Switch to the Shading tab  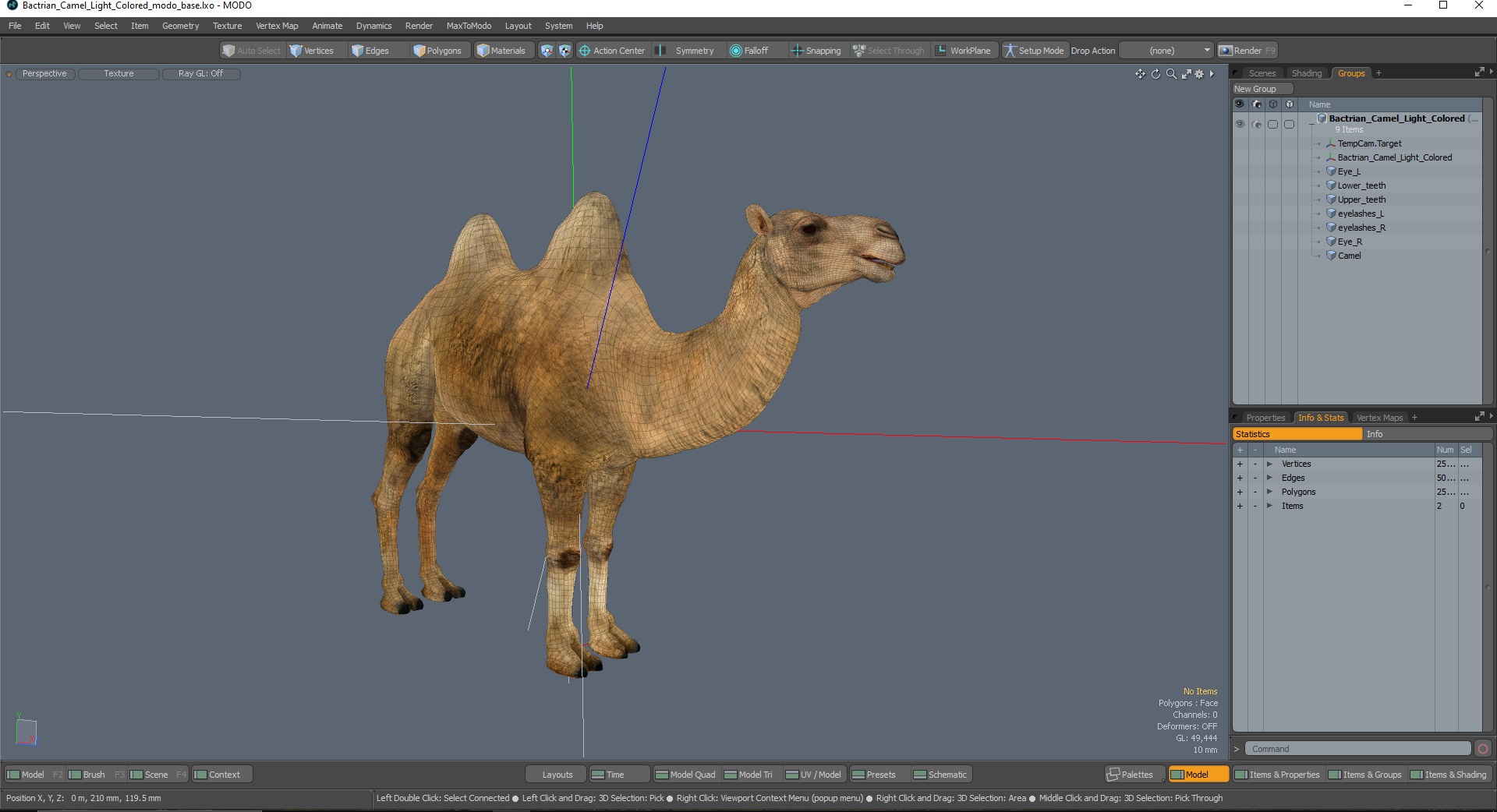point(1307,73)
